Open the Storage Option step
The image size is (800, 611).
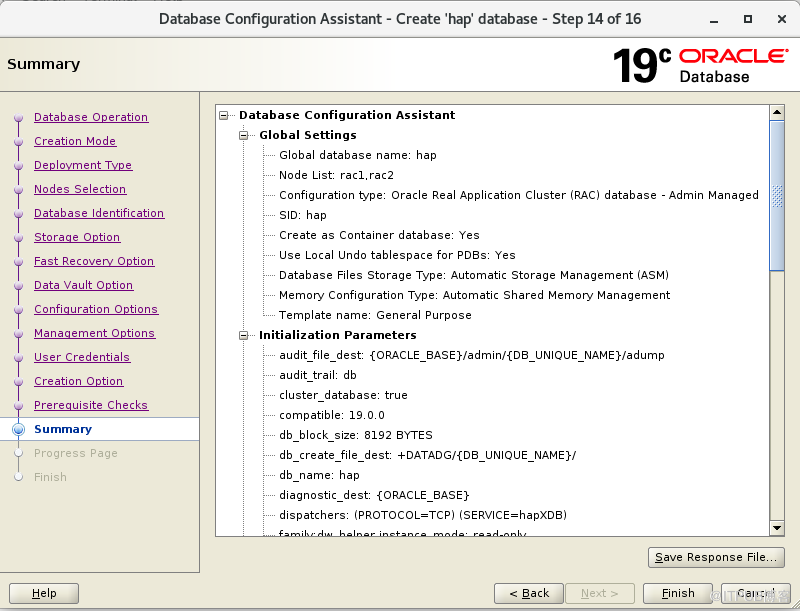tap(77, 237)
